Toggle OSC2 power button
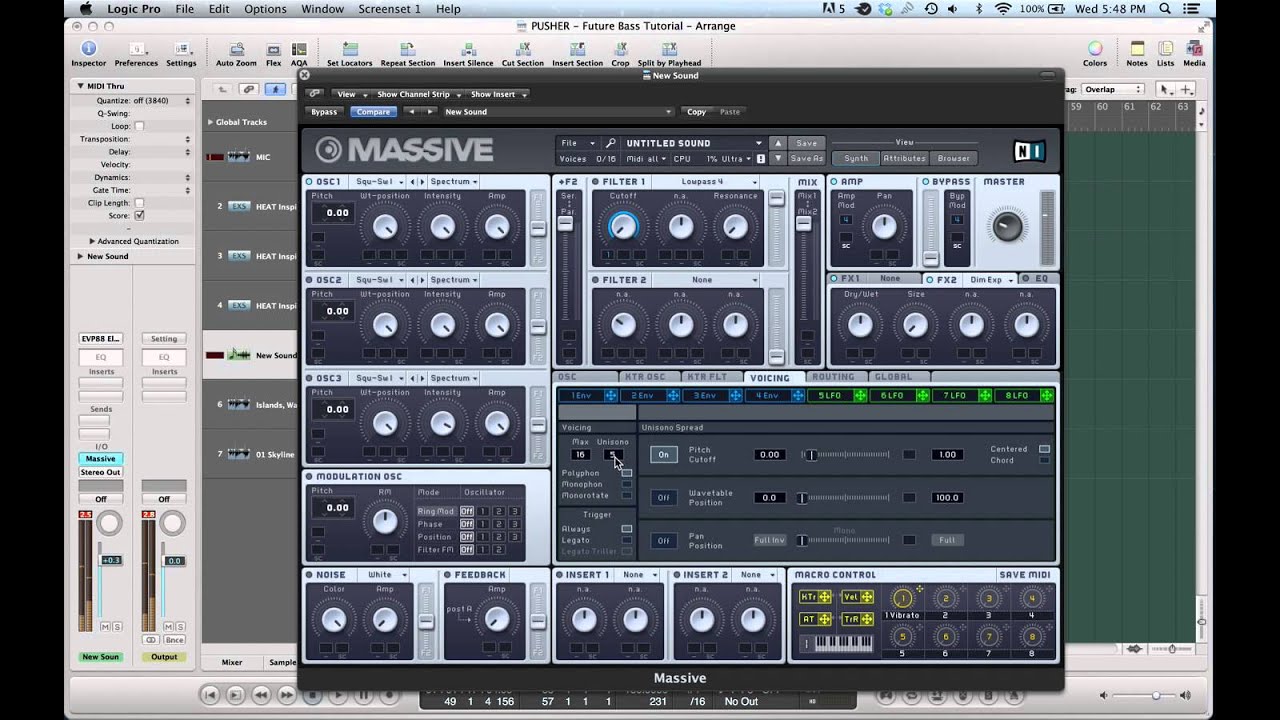Screen dimensions: 1280x720 pos(309,280)
